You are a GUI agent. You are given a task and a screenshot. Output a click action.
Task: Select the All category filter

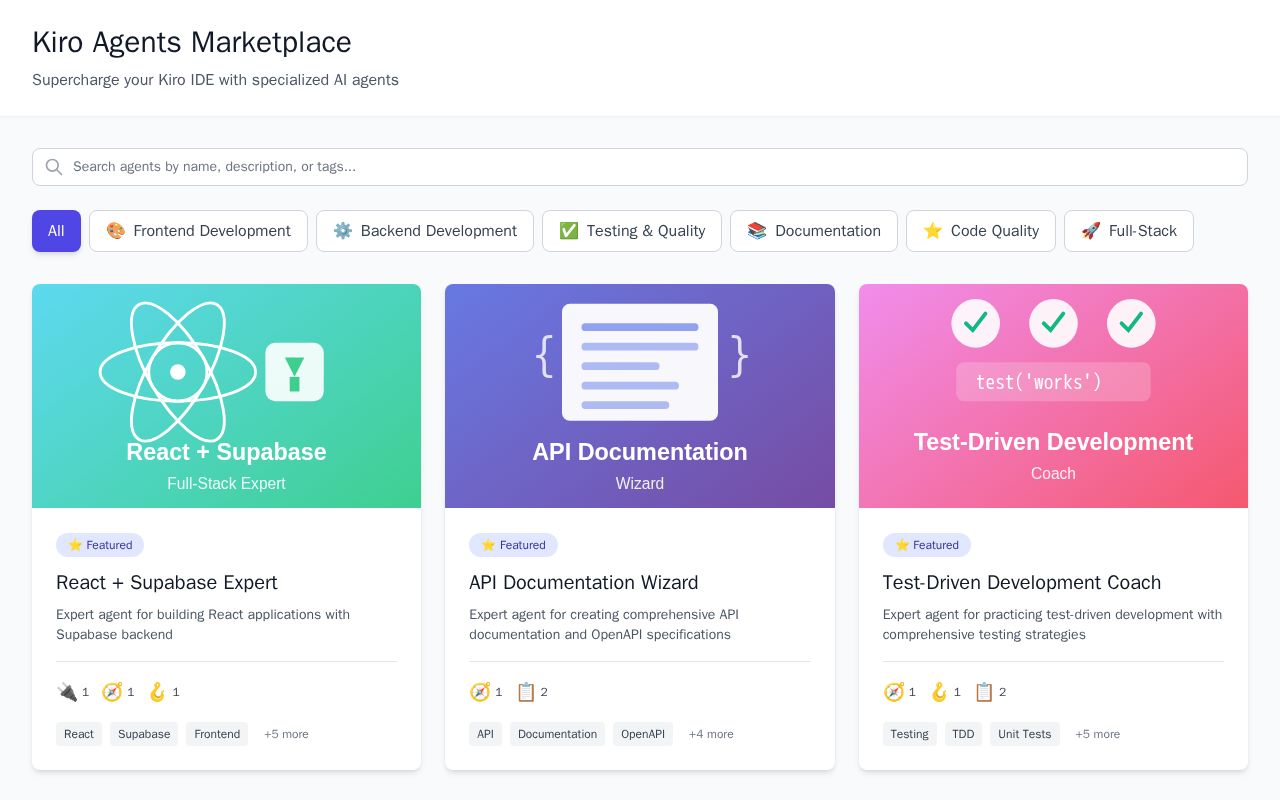pos(56,231)
